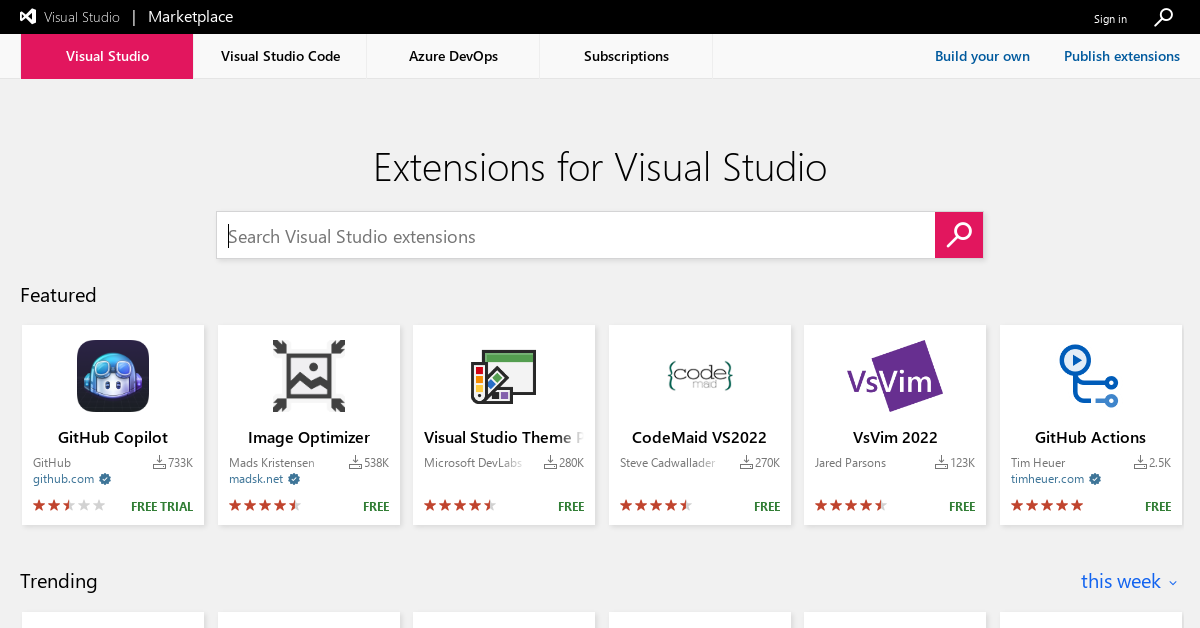Select the Visual Studio Theme Pack icon
The width and height of the screenshot is (1200, 628).
coord(503,376)
